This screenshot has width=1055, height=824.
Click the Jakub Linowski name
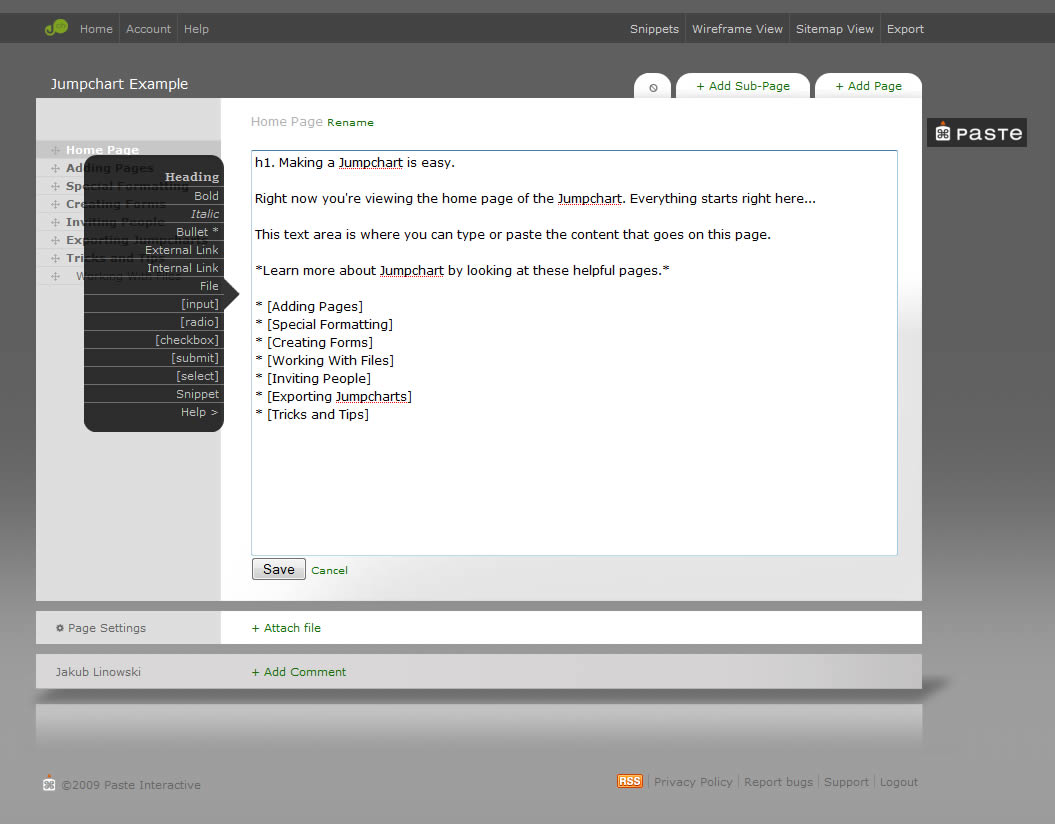[98, 672]
